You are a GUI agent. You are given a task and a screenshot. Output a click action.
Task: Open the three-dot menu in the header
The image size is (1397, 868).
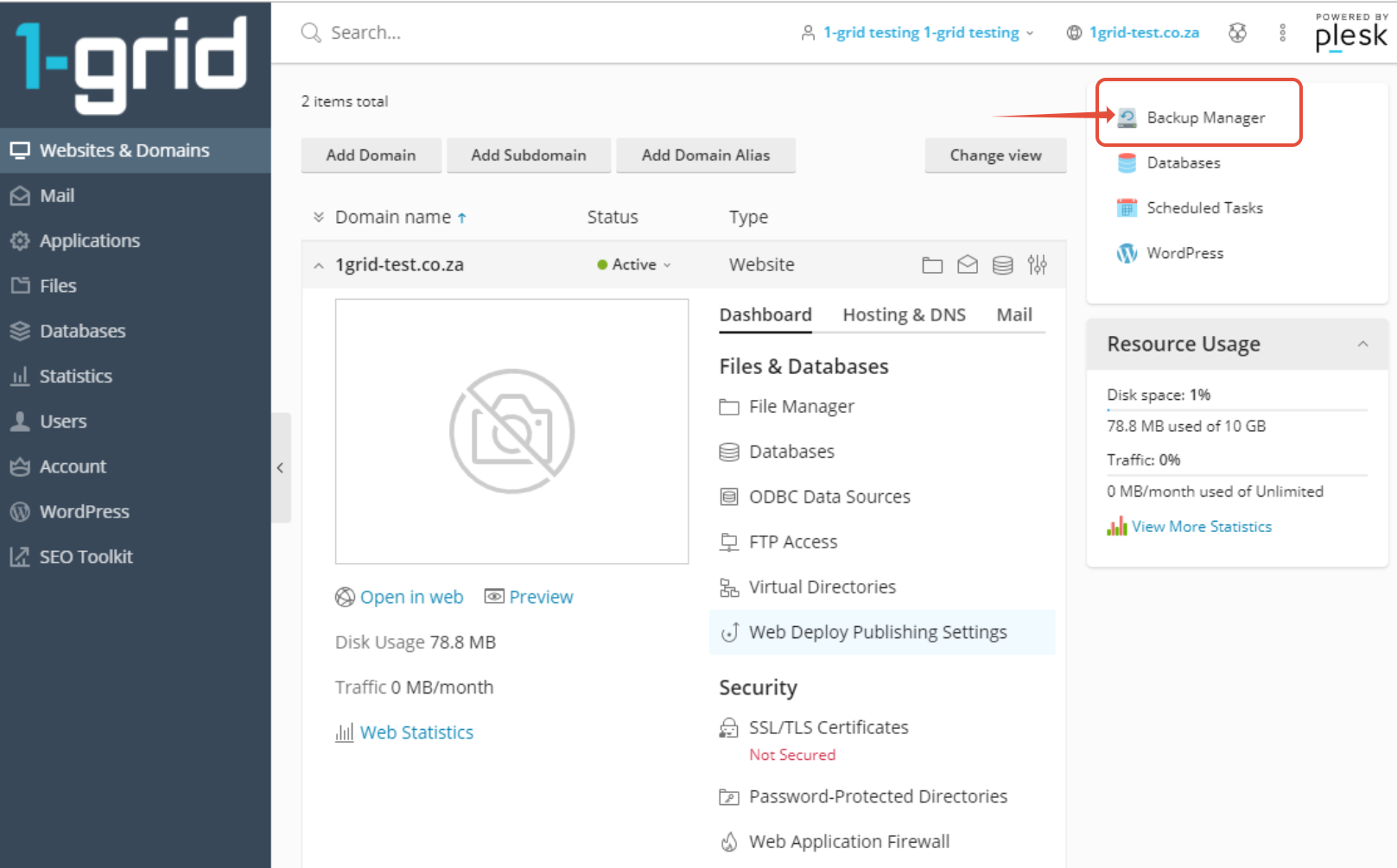[x=1282, y=33]
